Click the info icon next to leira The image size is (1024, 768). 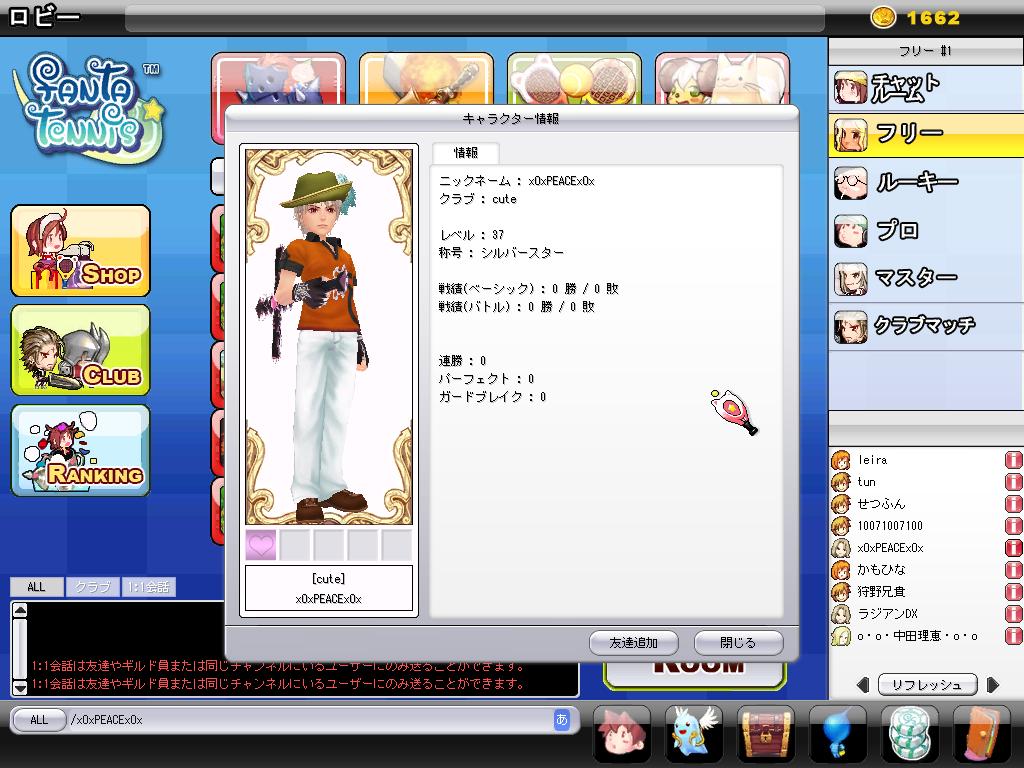pyautogui.click(x=1013, y=460)
